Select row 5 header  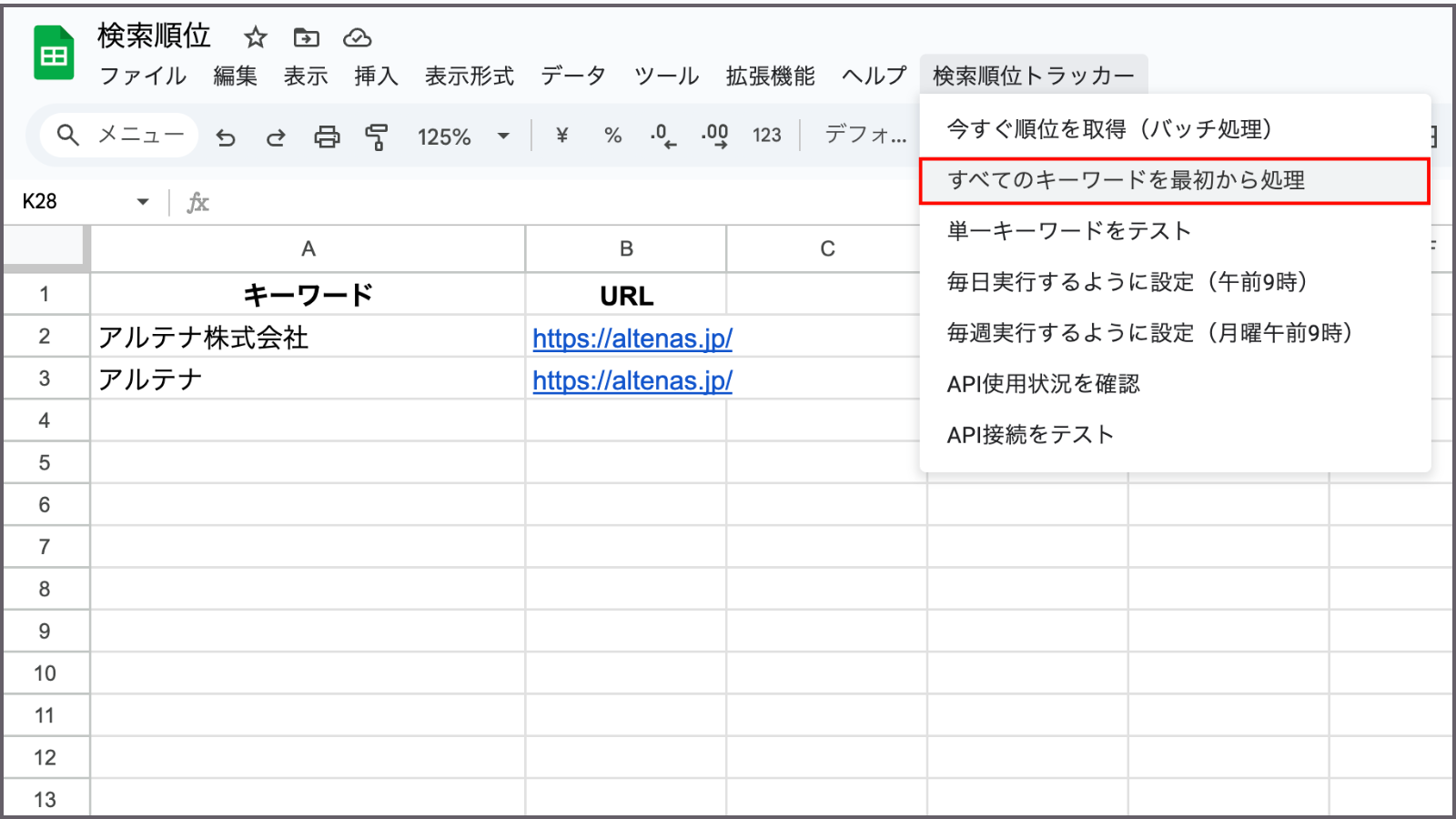(45, 462)
